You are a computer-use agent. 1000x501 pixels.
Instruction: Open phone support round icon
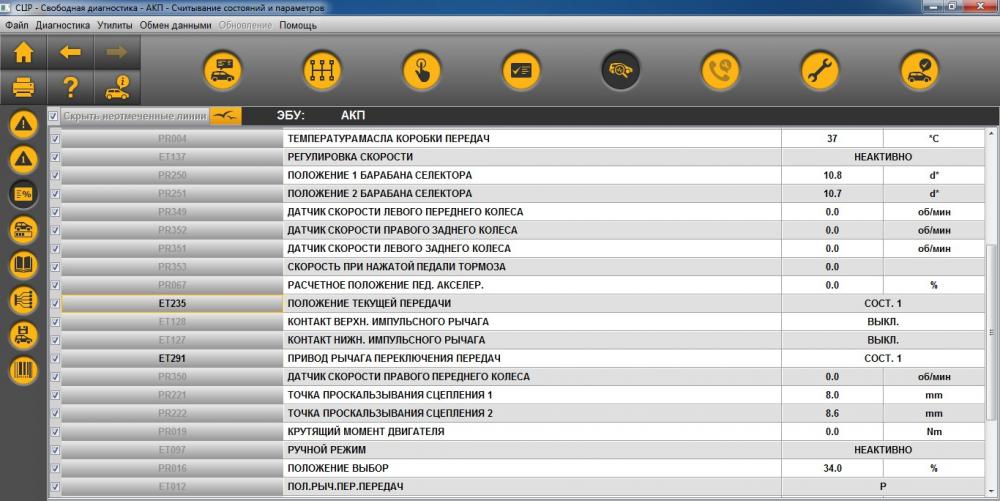coord(720,70)
